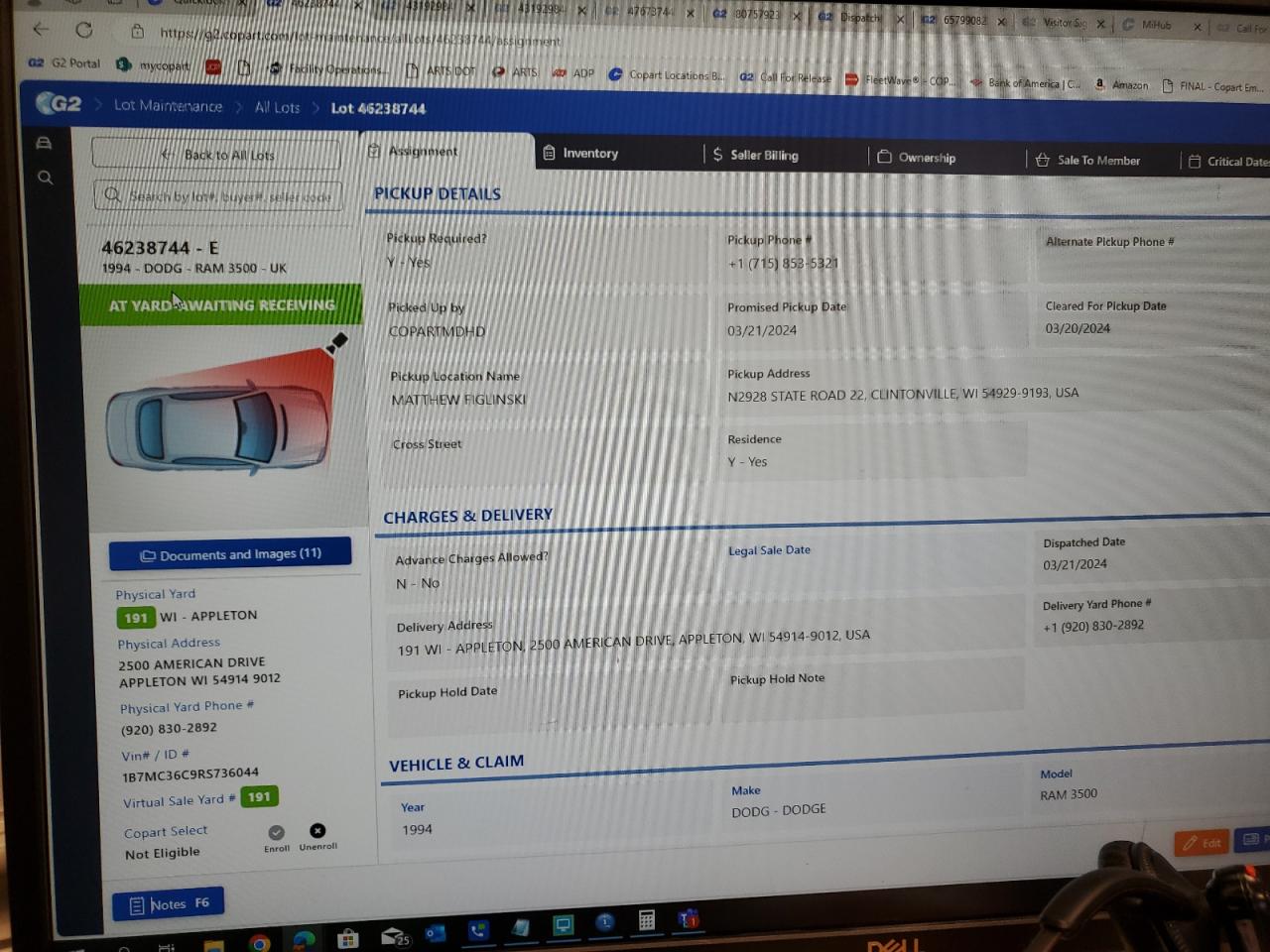Screen dimensions: 1270x952
Task: Click the Promised Pickup Date 03/21/2024
Action: 761,330
